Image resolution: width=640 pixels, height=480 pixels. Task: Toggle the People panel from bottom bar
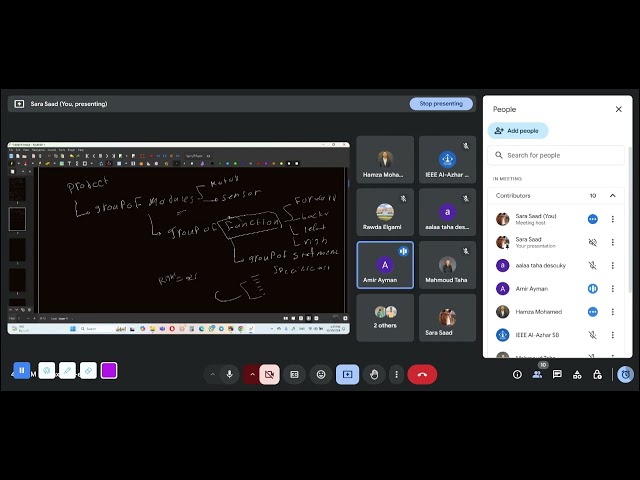click(x=537, y=374)
